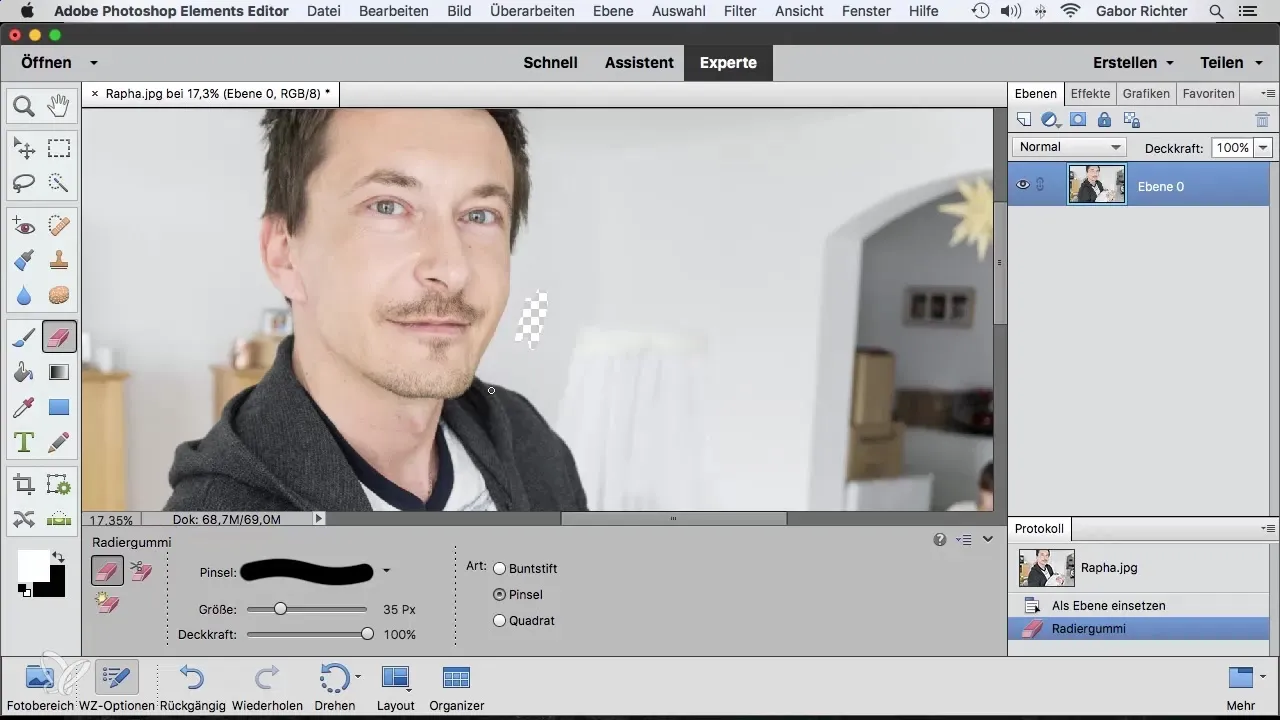Image resolution: width=1280 pixels, height=720 pixels.
Task: Select the Zoom tool
Action: (x=24, y=105)
